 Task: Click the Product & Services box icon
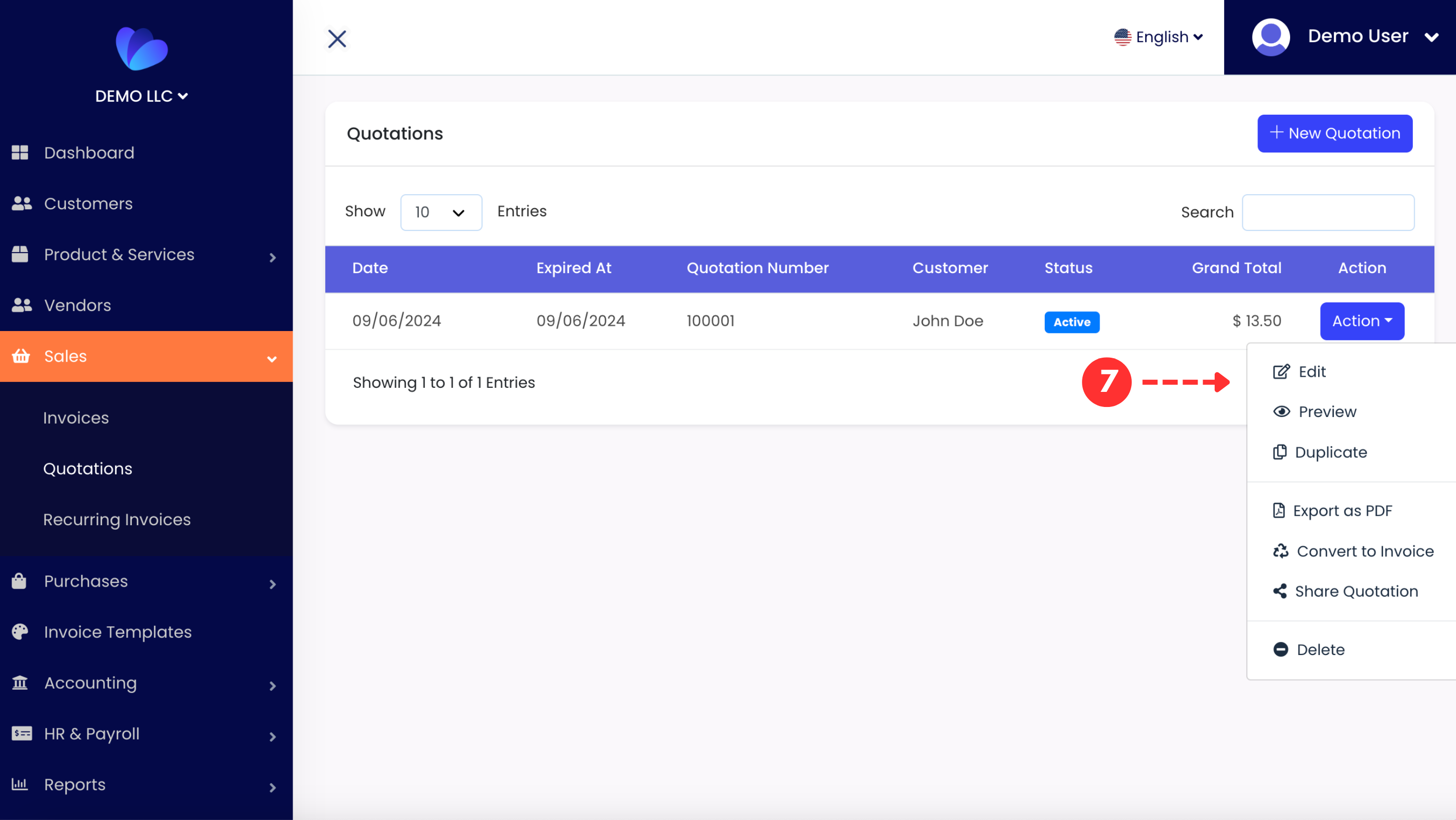point(20,255)
